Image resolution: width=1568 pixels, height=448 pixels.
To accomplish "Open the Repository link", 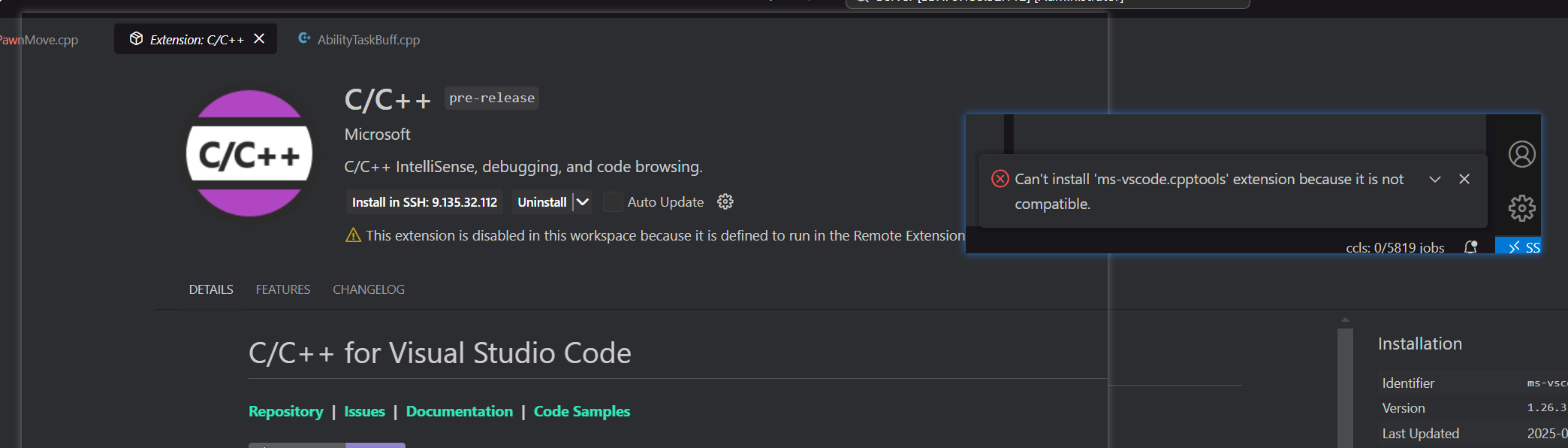I will coord(285,411).
